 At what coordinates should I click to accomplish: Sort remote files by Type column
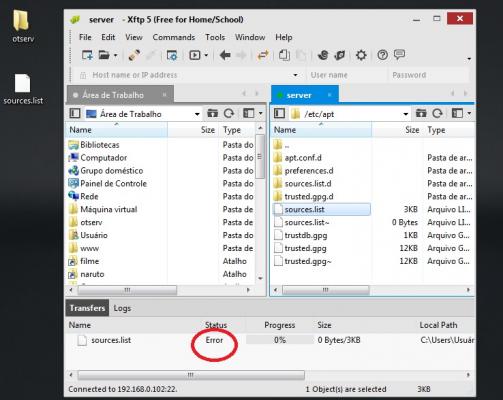(x=450, y=130)
